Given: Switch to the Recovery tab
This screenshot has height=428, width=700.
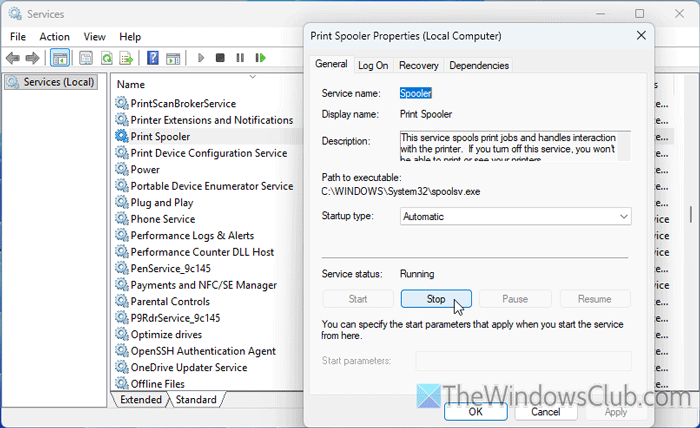Looking at the screenshot, I should pos(418,66).
